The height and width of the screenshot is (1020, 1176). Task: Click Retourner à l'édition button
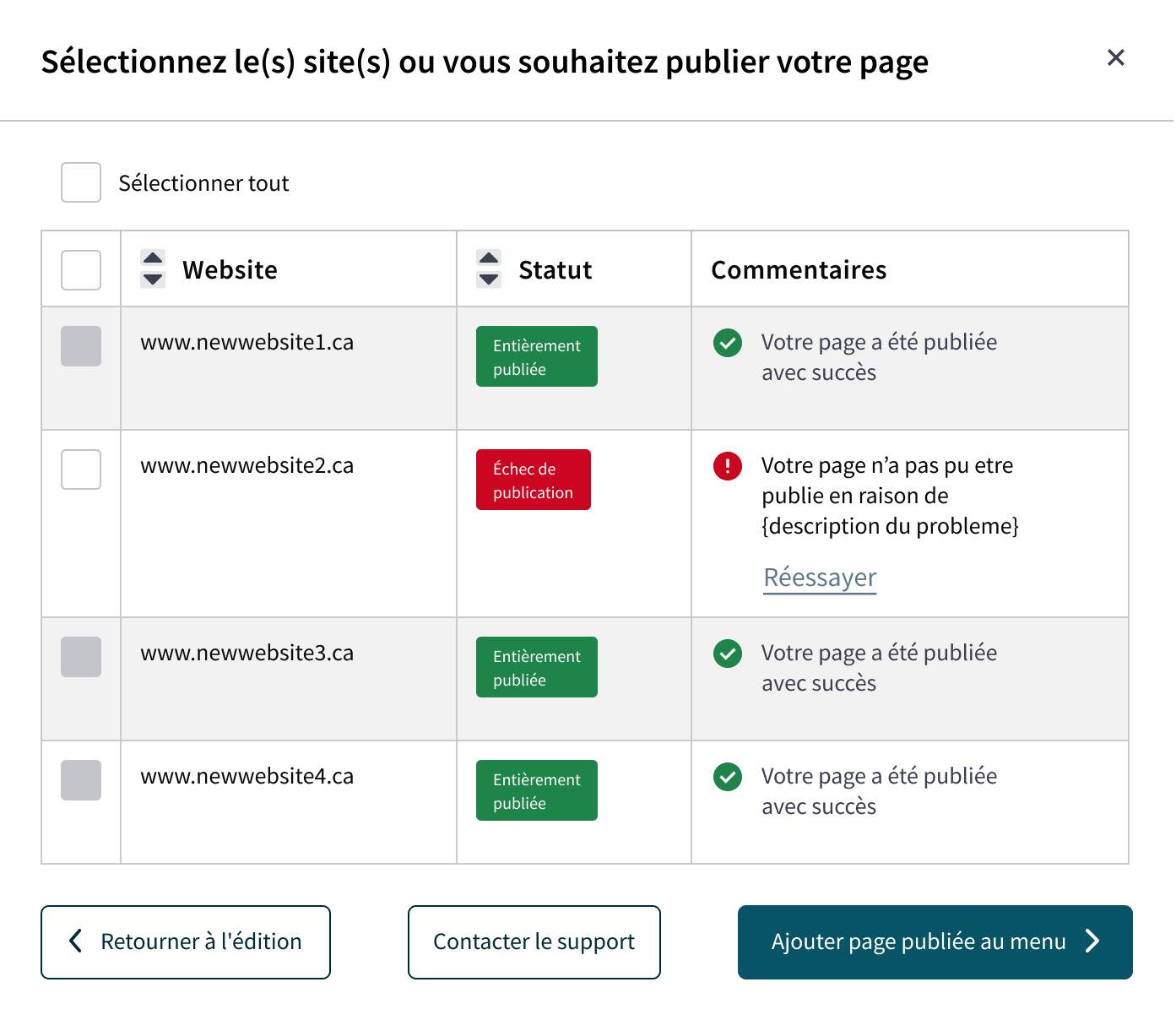pyautogui.click(x=186, y=942)
